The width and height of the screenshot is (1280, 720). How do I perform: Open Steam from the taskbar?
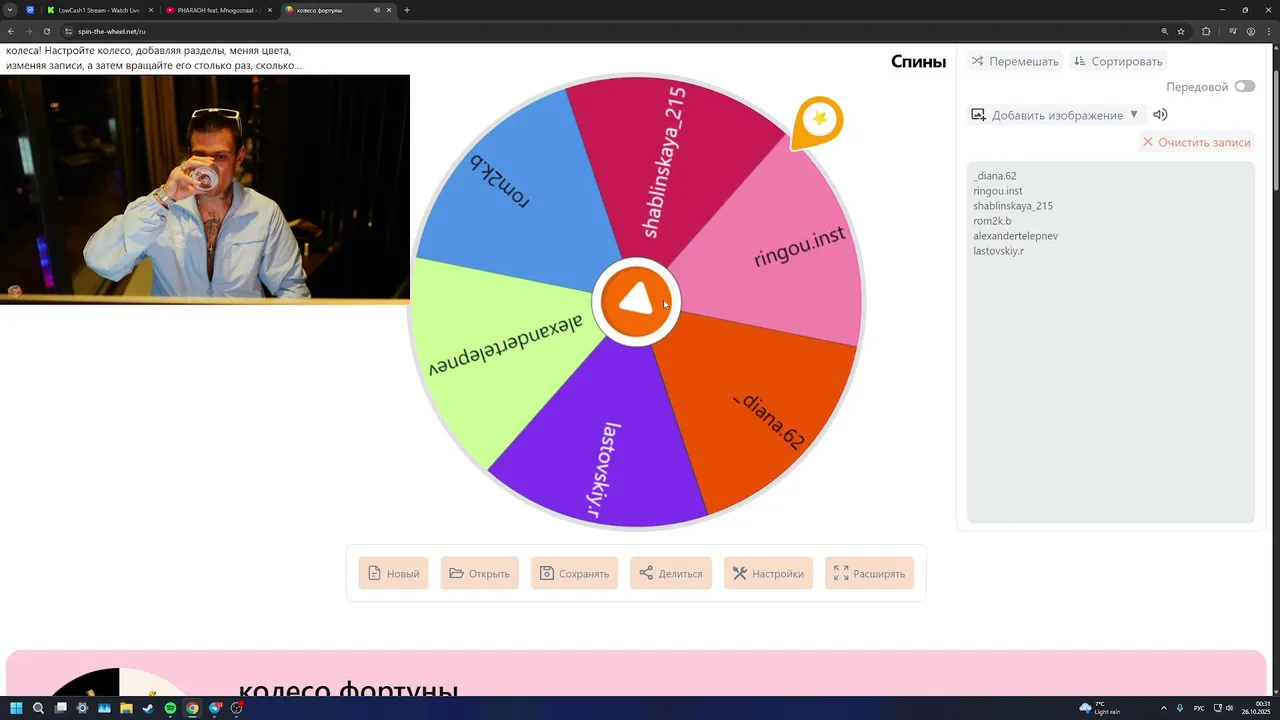(x=148, y=708)
